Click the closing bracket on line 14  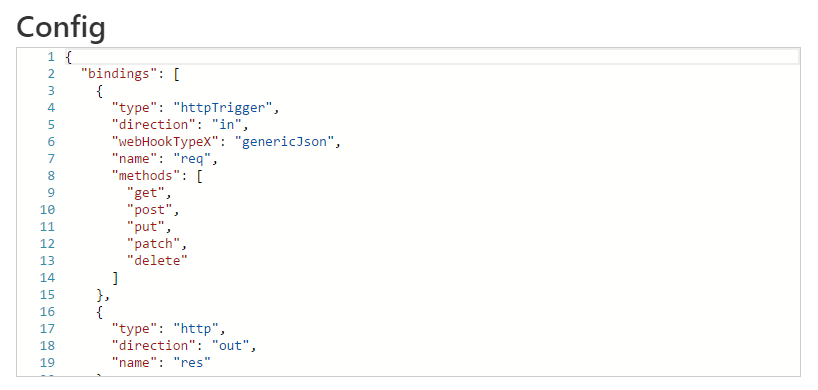pyautogui.click(x=115, y=277)
